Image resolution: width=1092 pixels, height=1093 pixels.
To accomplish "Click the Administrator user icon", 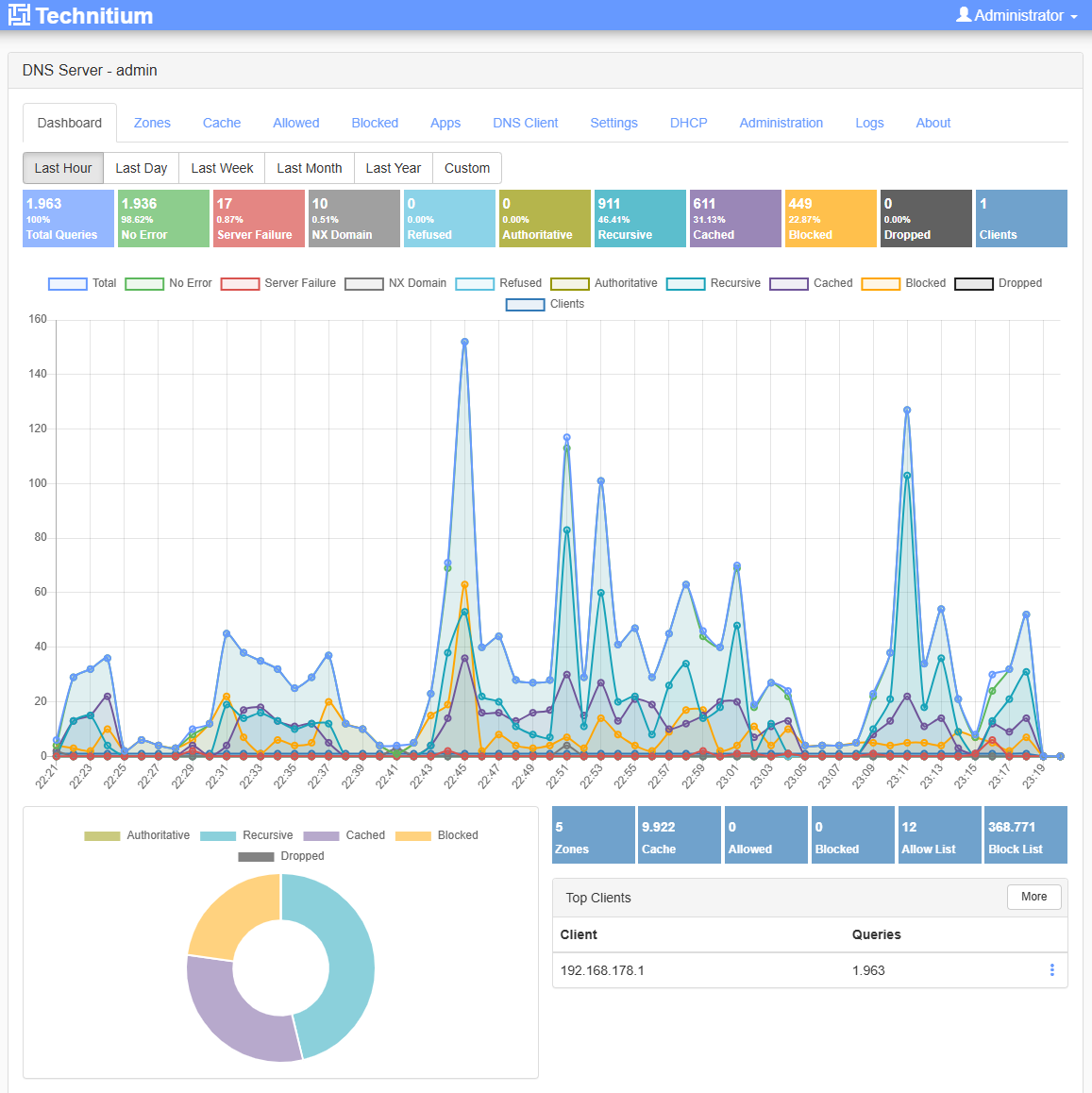I will 963,15.
